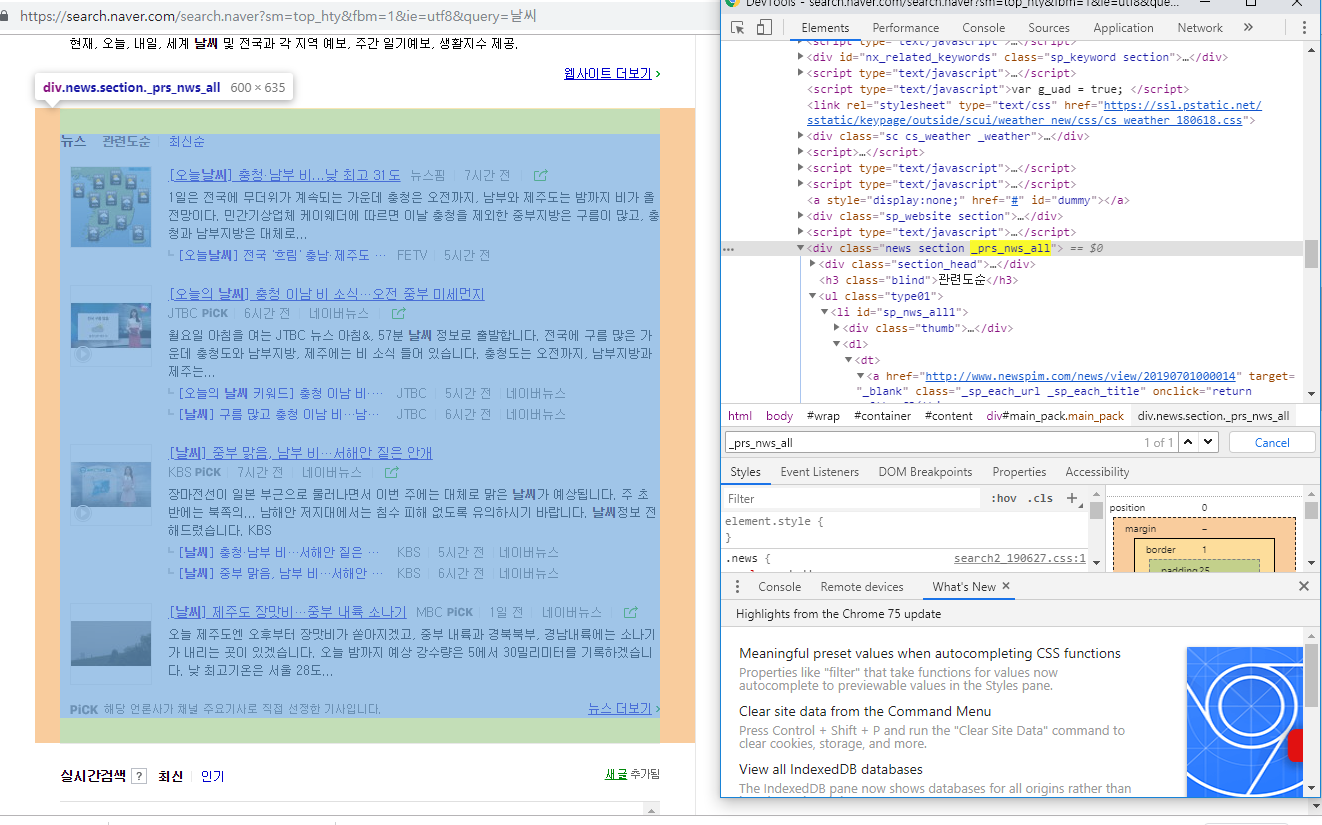Click the share icon in KBS article row
Image resolution: width=1322 pixels, height=825 pixels.
(x=391, y=472)
